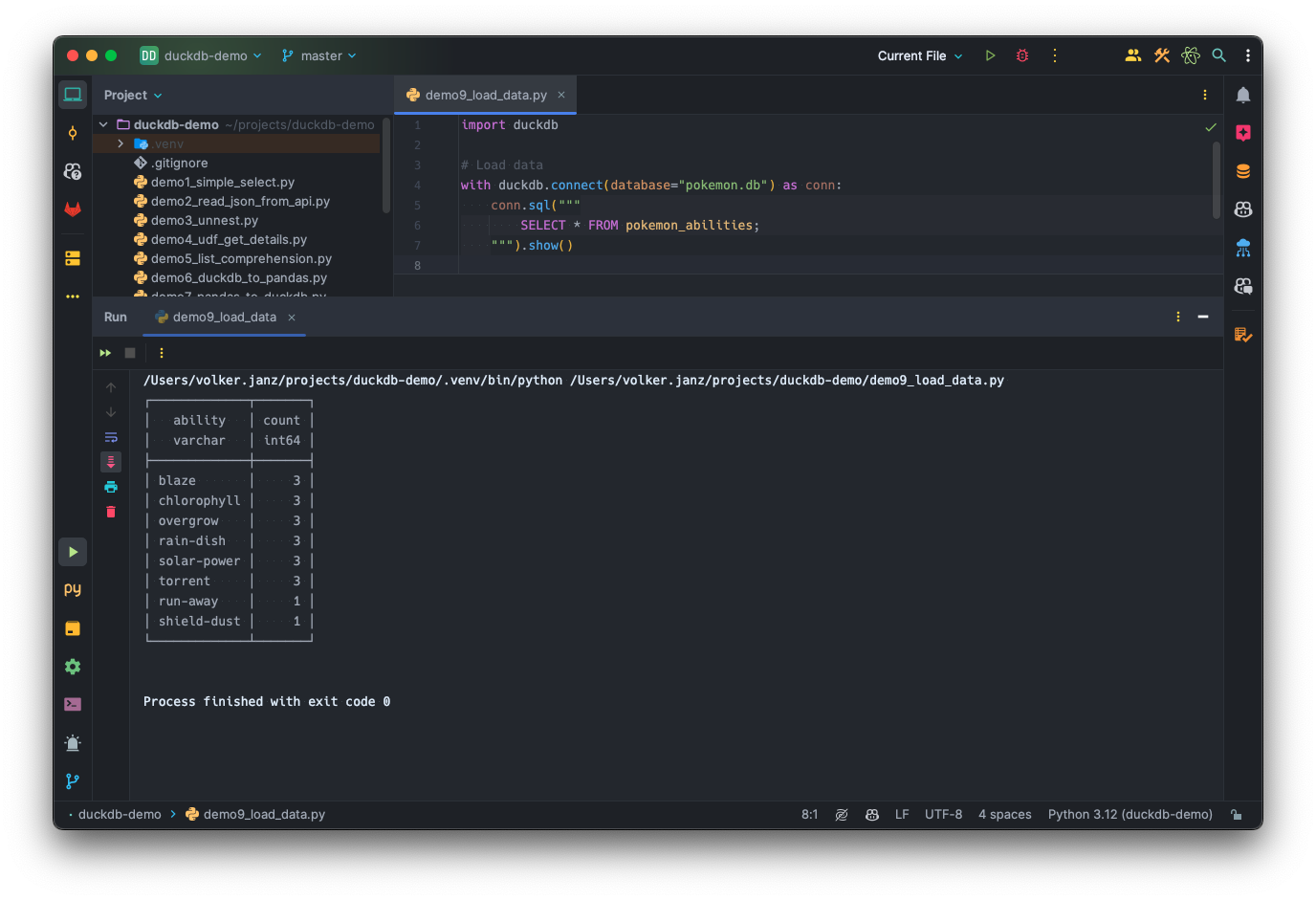This screenshot has height=900, width=1316.
Task: Clear the run console output with the trash icon
Action: click(111, 512)
